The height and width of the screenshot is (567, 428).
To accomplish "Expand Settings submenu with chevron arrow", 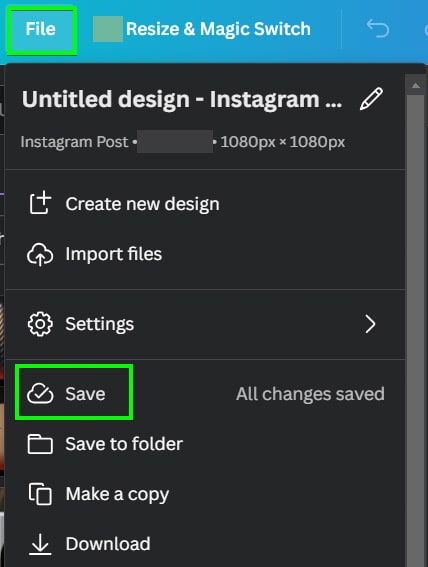I will click(x=371, y=324).
